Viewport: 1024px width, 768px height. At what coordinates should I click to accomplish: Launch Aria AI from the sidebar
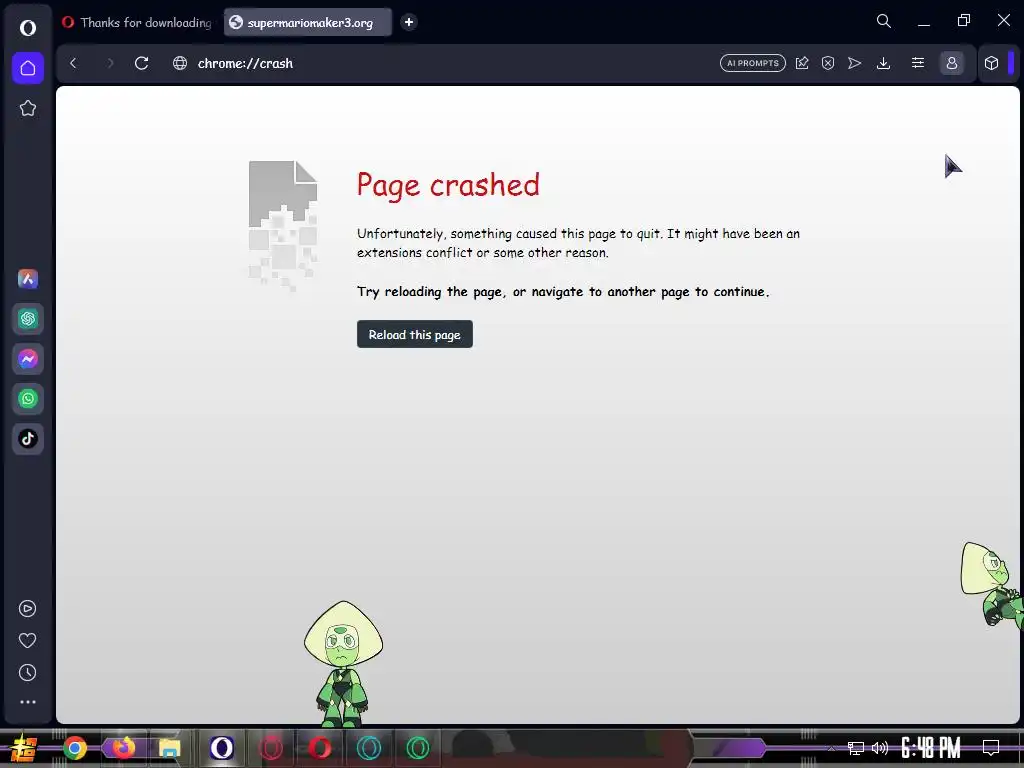pyautogui.click(x=27, y=279)
